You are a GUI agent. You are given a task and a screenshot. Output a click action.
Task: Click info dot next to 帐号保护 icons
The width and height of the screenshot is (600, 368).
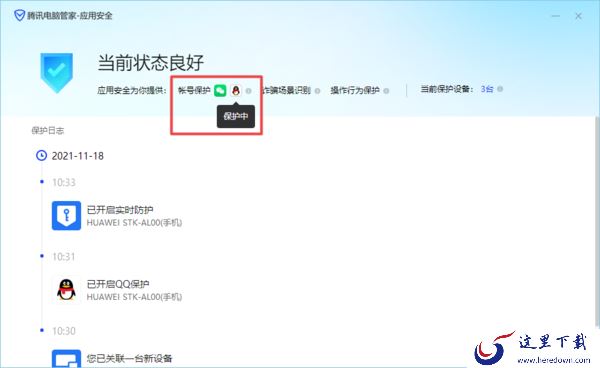[249, 91]
